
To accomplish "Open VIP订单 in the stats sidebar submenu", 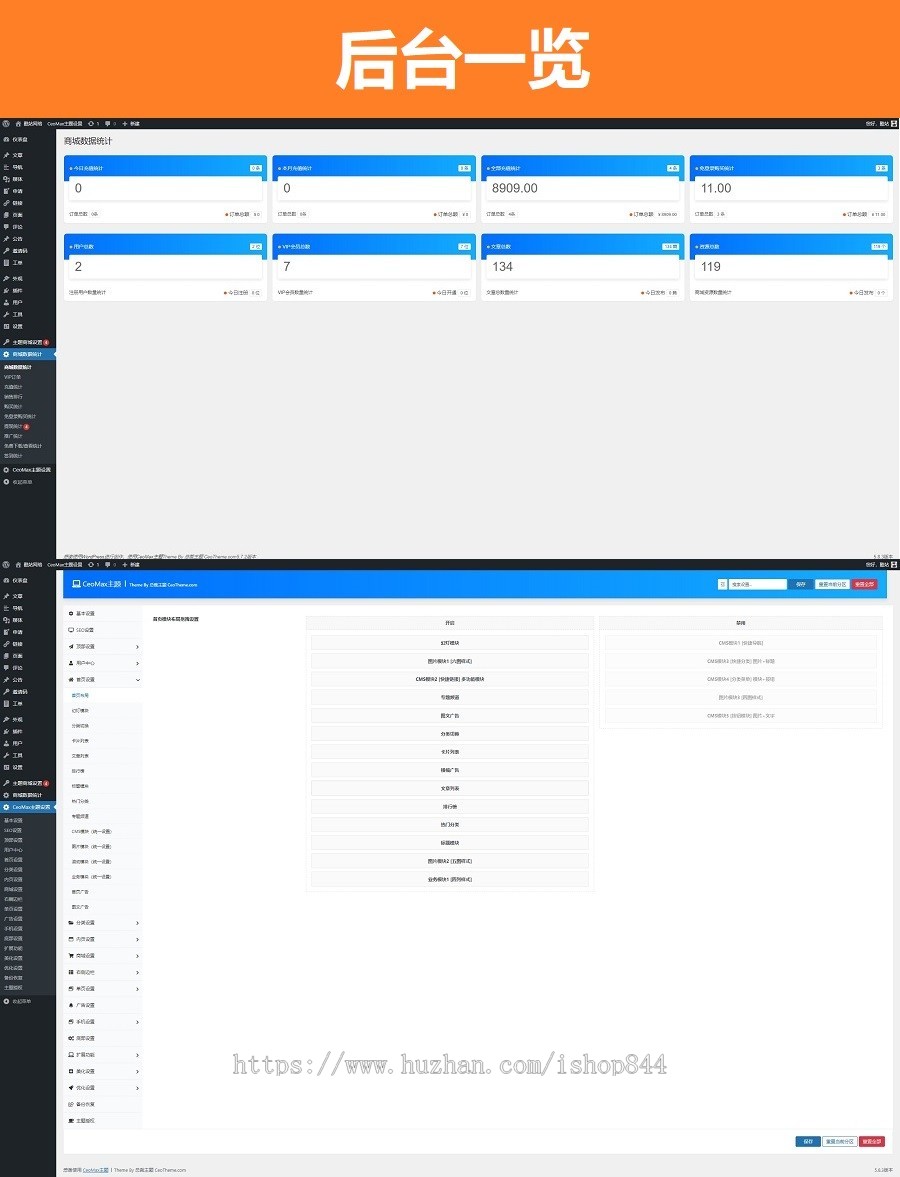I will pos(13,377).
